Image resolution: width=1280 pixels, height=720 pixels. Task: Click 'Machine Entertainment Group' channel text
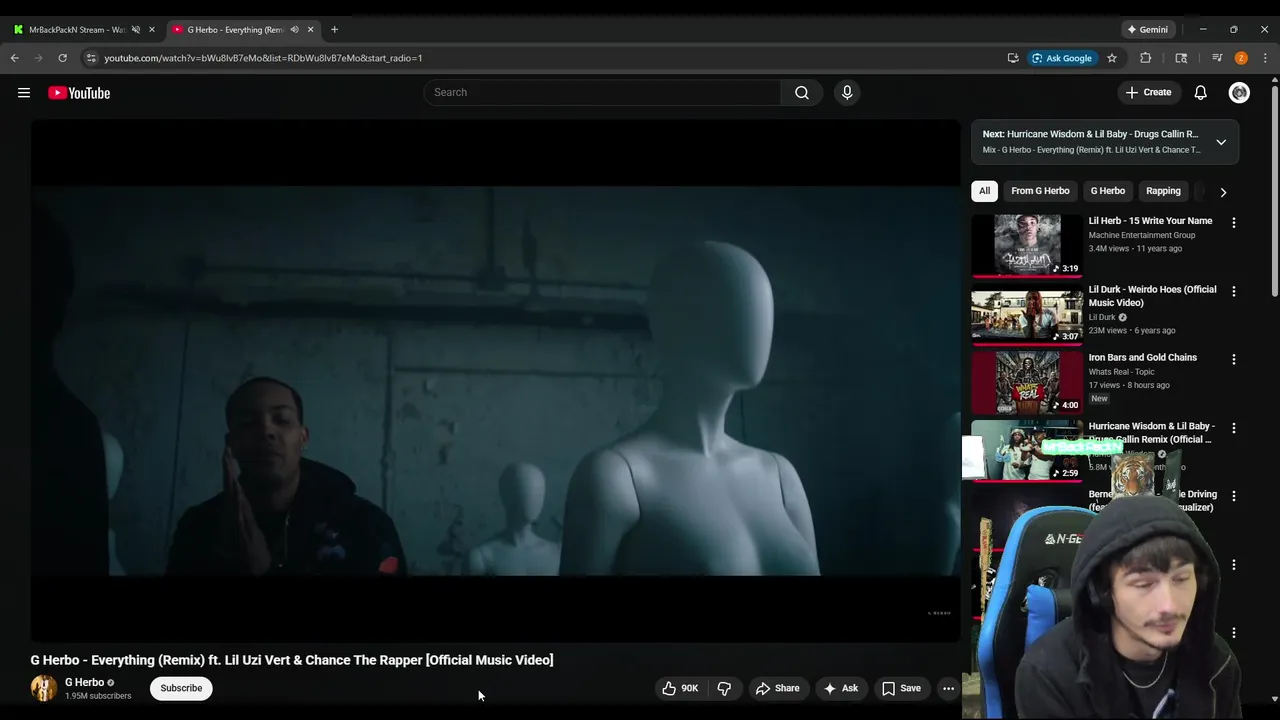coord(1142,235)
